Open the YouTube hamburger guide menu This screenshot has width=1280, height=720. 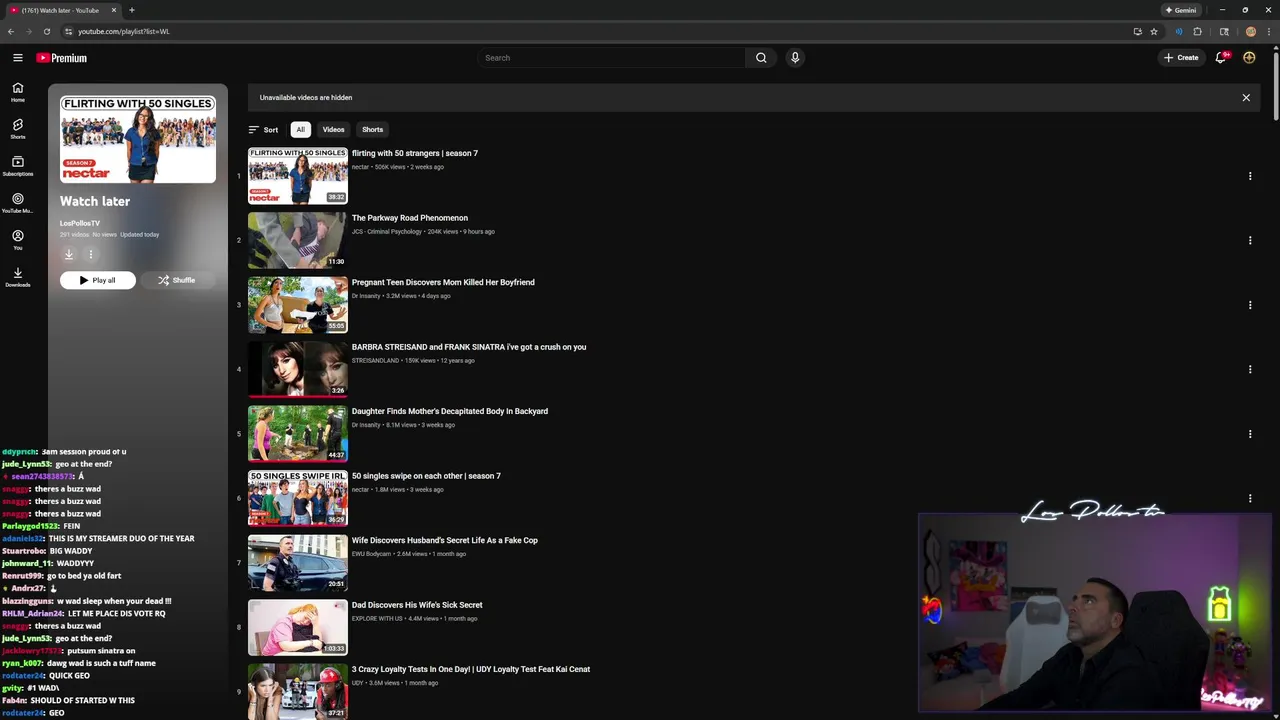(x=17, y=58)
